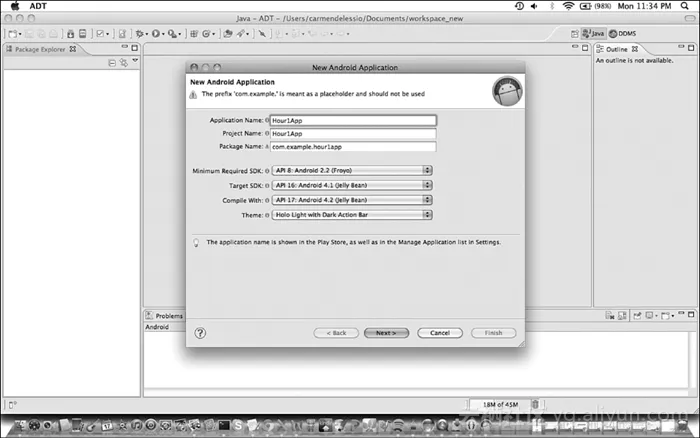This screenshot has height=438, width=700.
Task: Open the Package Explorer view menu triangle
Action: 135,60
